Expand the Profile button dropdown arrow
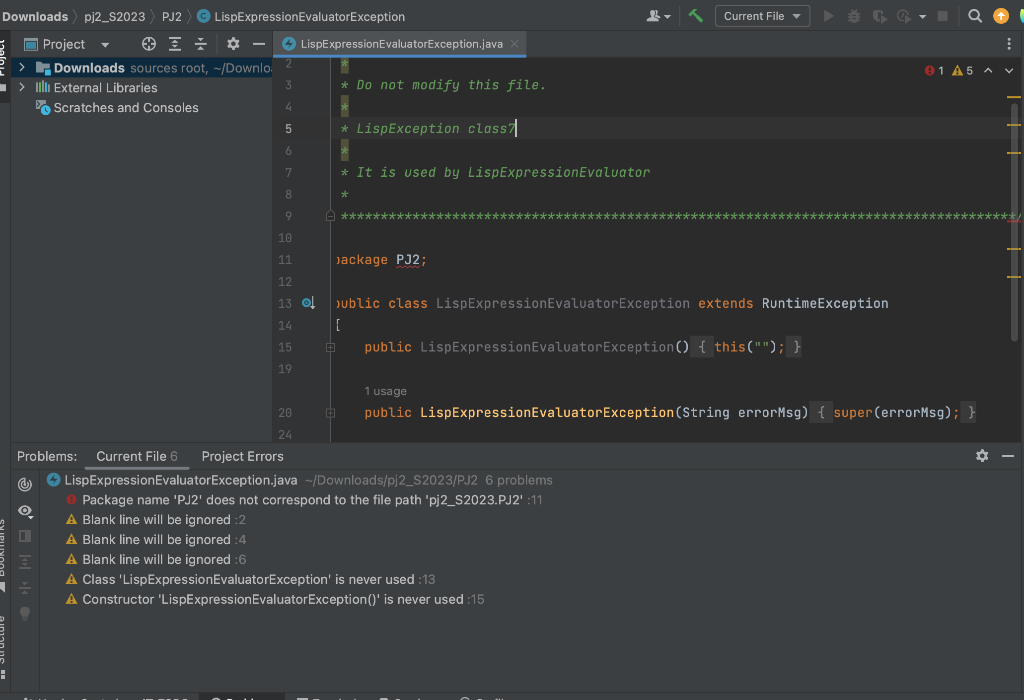 [x=921, y=15]
